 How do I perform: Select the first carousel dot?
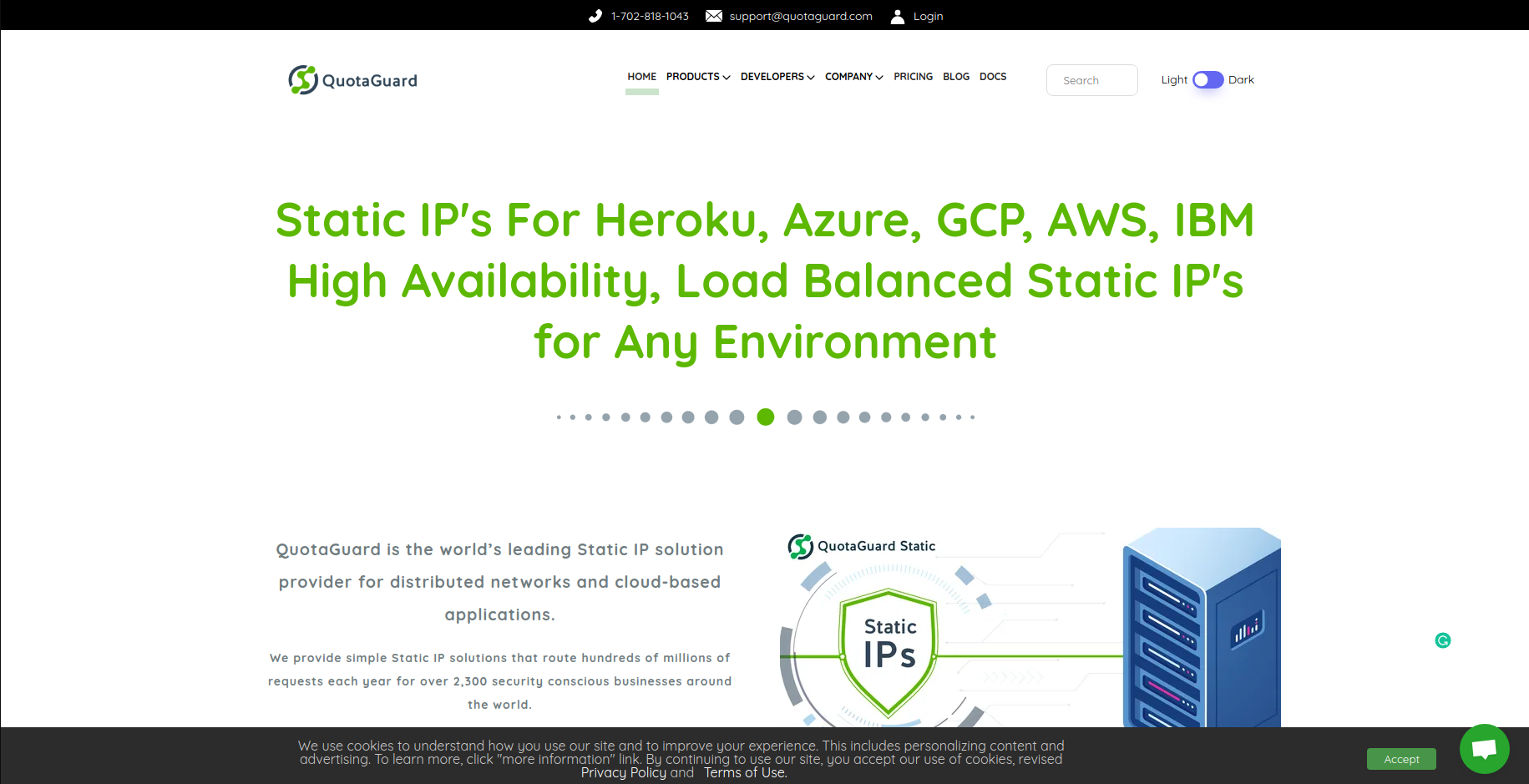coord(559,417)
